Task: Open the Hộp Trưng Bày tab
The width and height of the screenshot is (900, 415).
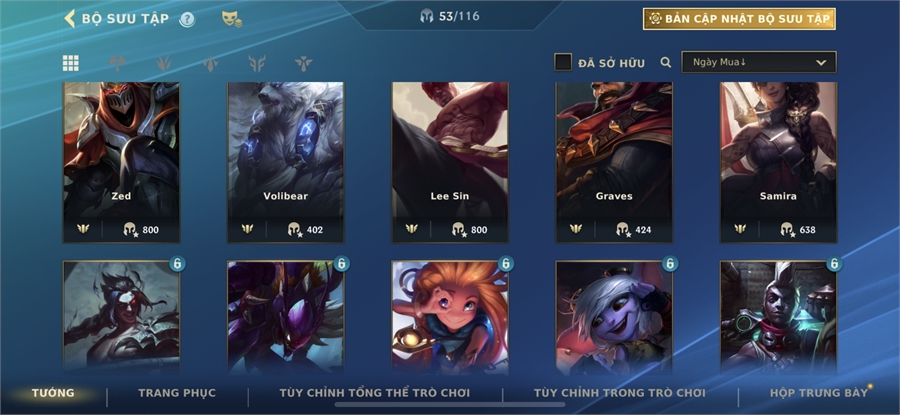Action: pos(819,393)
